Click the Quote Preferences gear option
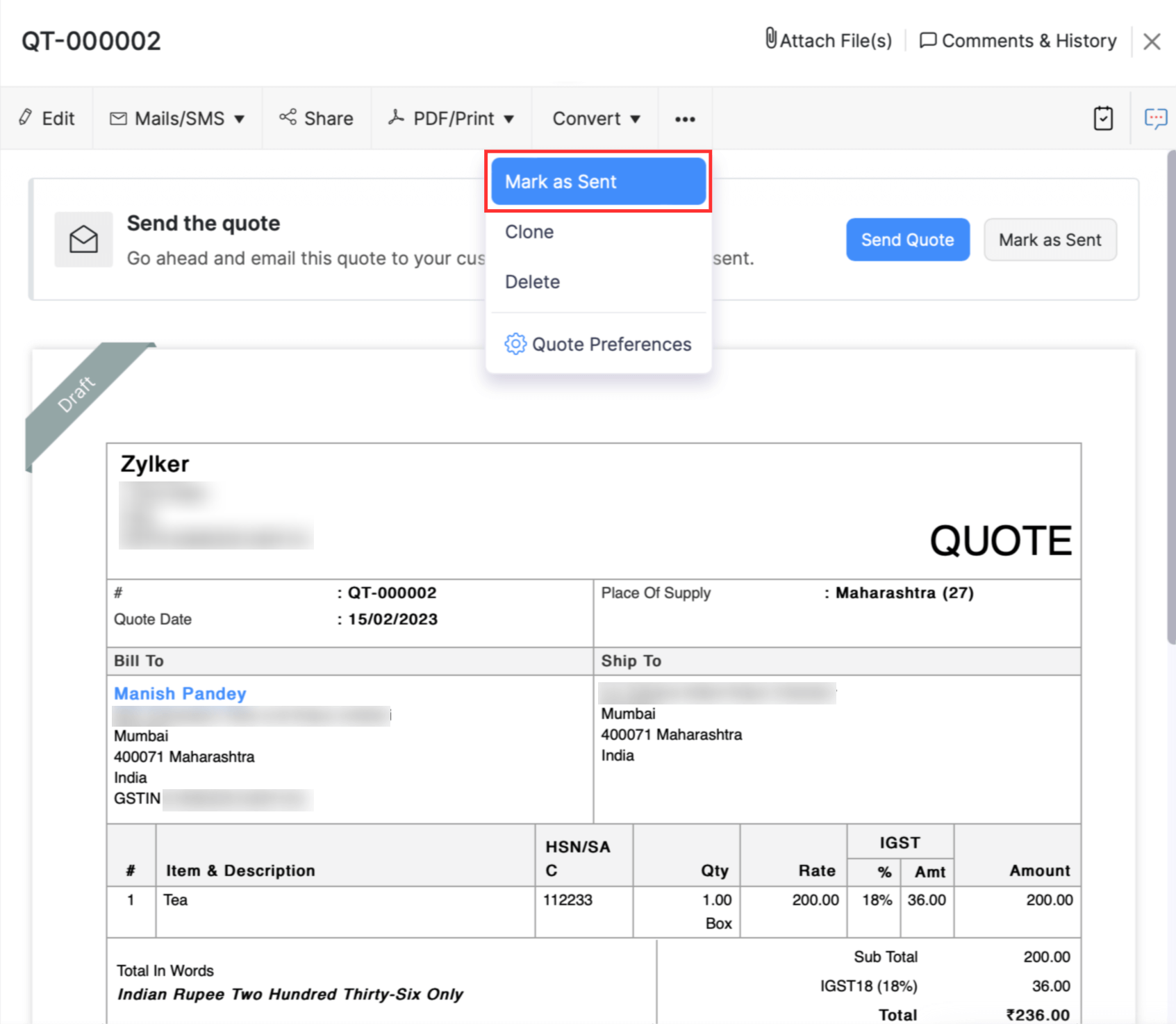Viewport: 1176px width, 1024px height. 598,345
